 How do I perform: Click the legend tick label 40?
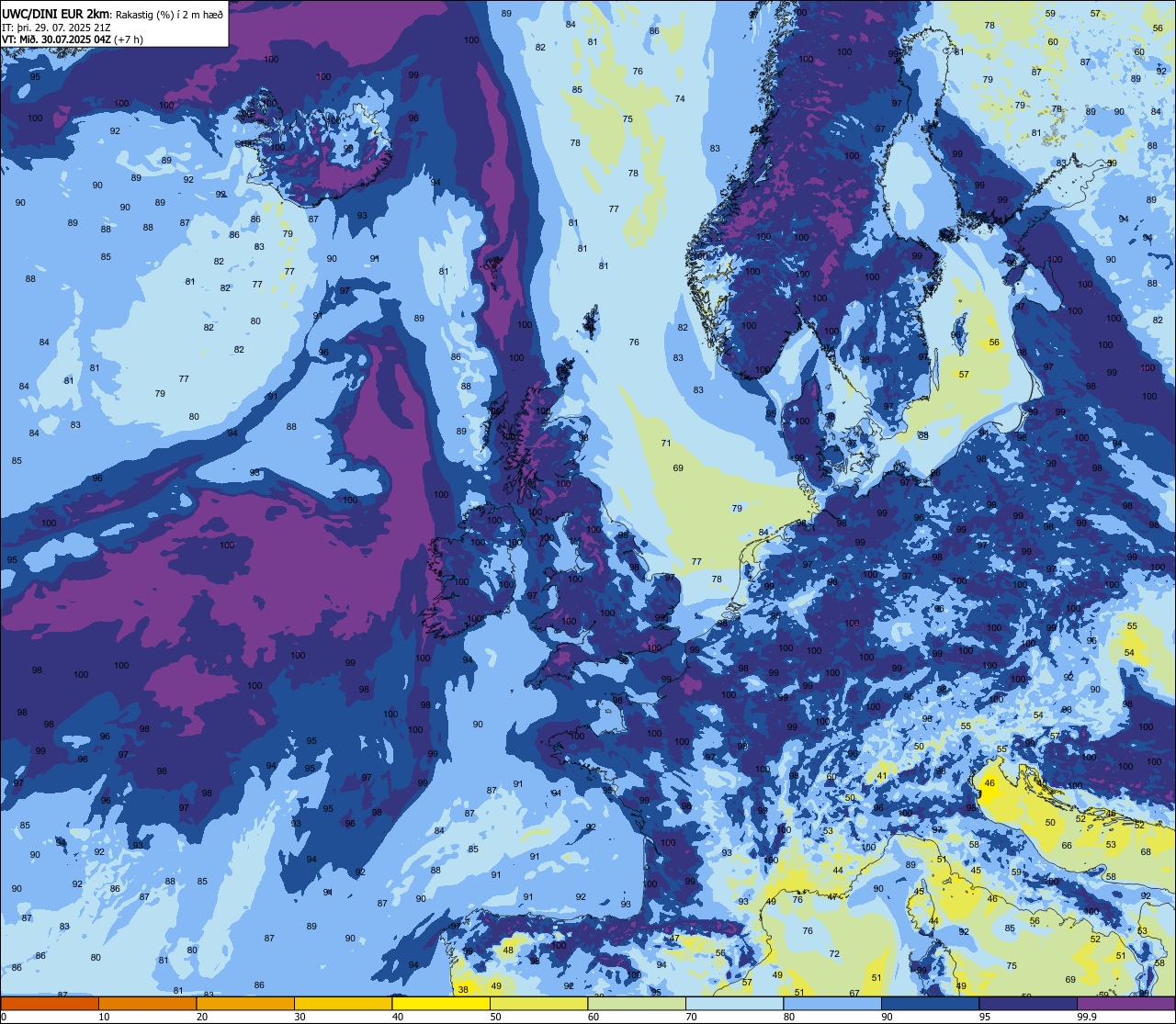398,1017
